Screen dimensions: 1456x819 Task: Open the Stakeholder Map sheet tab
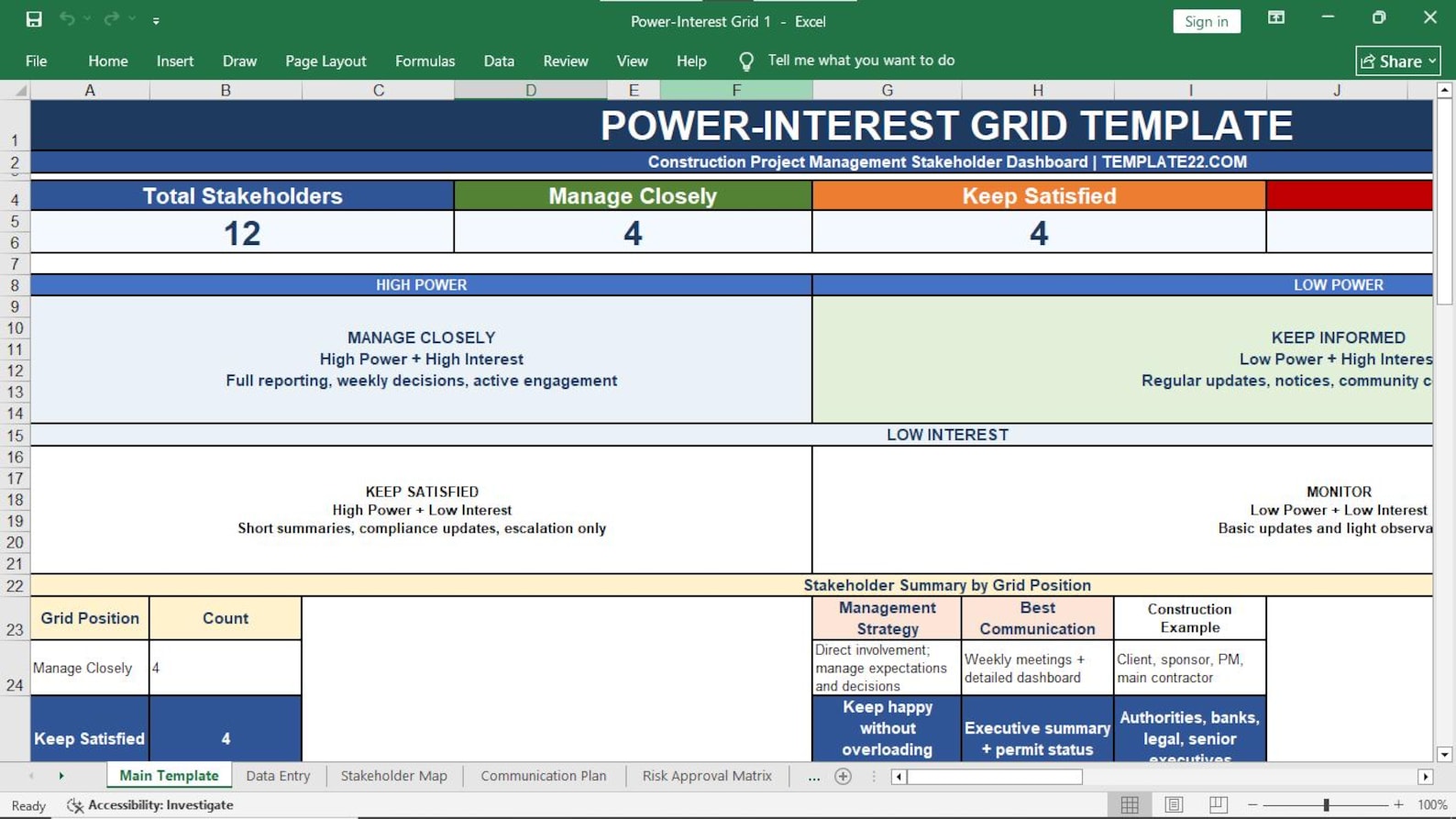[394, 776]
